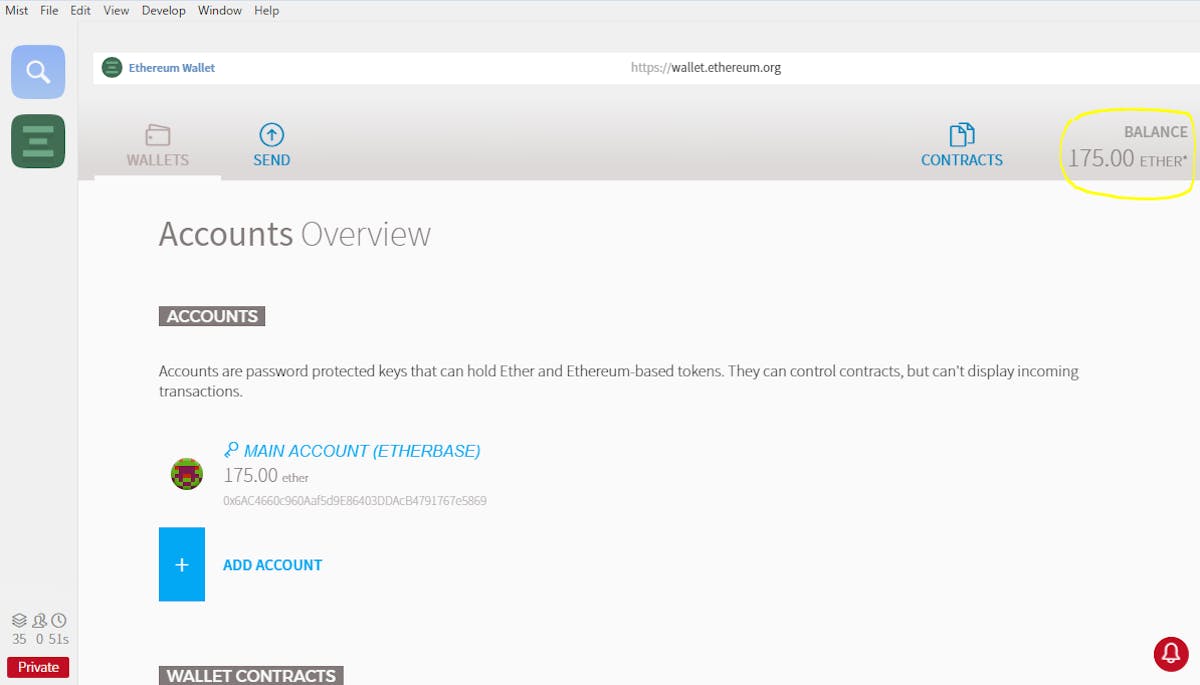Switch to the Wallets tab
Image resolution: width=1200 pixels, height=685 pixels.
coord(158,146)
